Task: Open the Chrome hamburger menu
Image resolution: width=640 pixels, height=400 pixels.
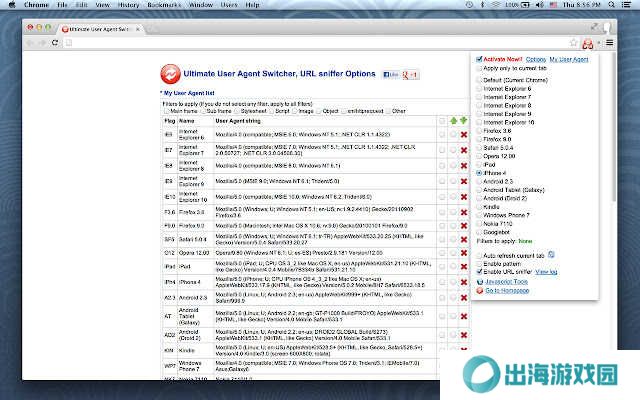Action: point(609,42)
